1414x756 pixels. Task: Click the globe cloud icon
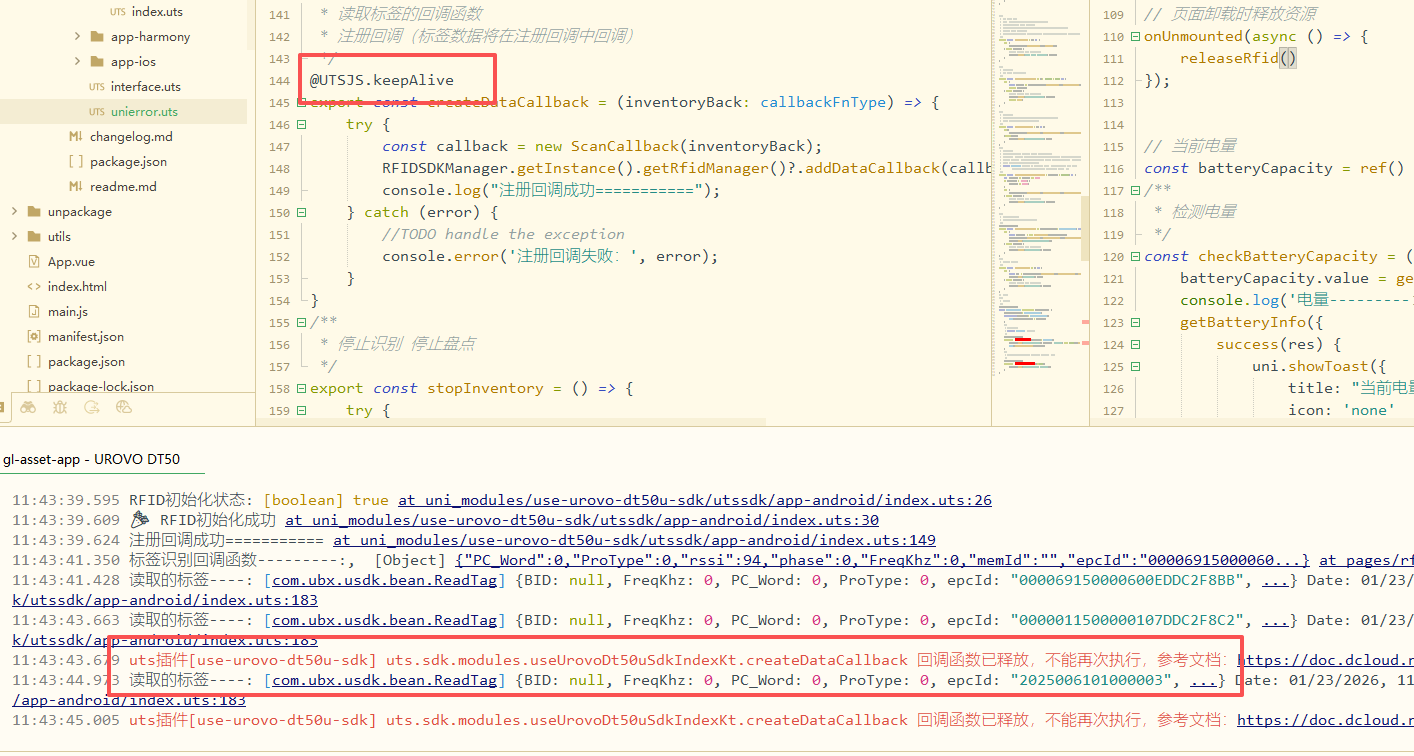coord(124,407)
